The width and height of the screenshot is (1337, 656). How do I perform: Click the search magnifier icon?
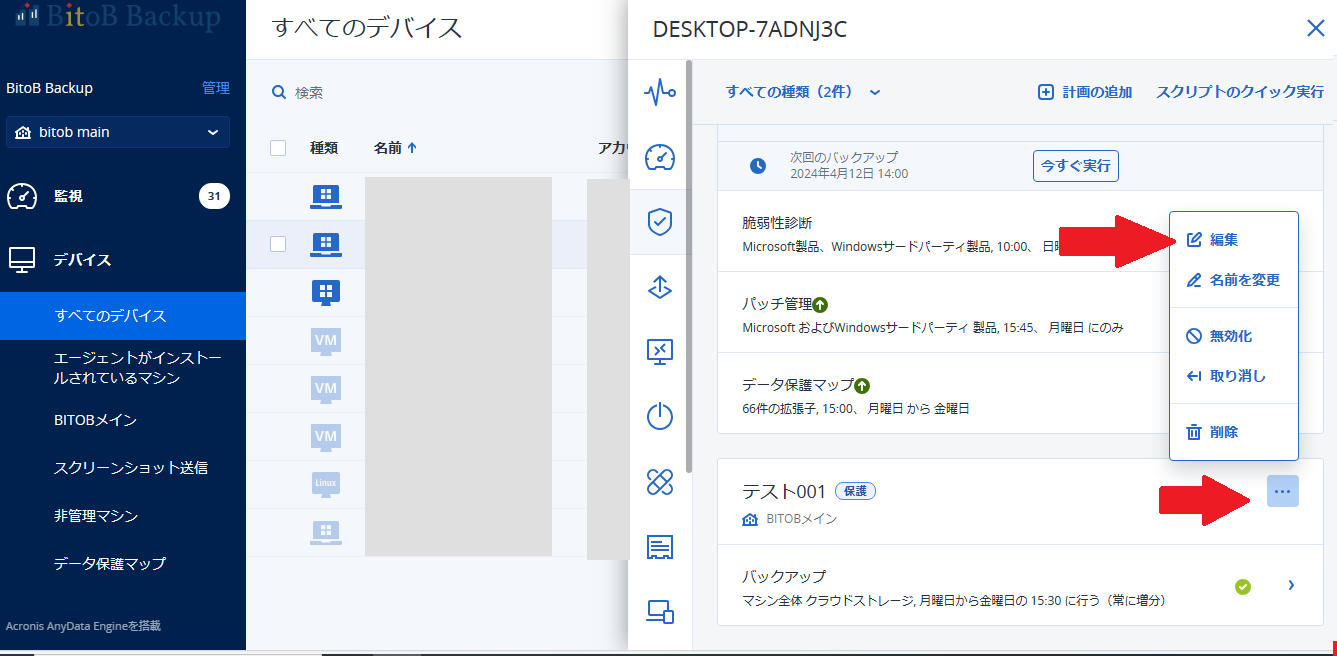pyautogui.click(x=279, y=92)
